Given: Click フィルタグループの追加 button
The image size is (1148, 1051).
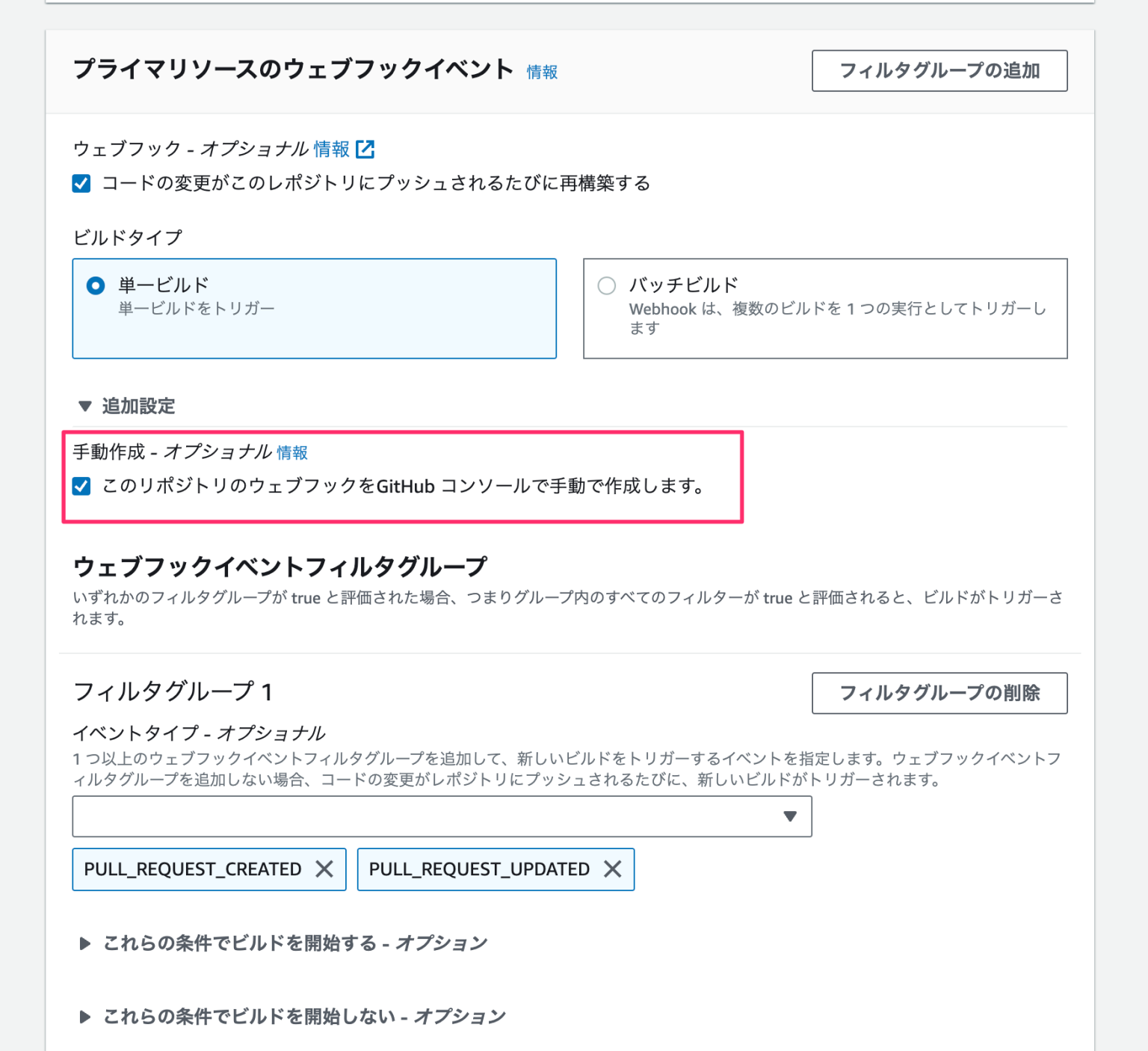Looking at the screenshot, I should pos(939,70).
